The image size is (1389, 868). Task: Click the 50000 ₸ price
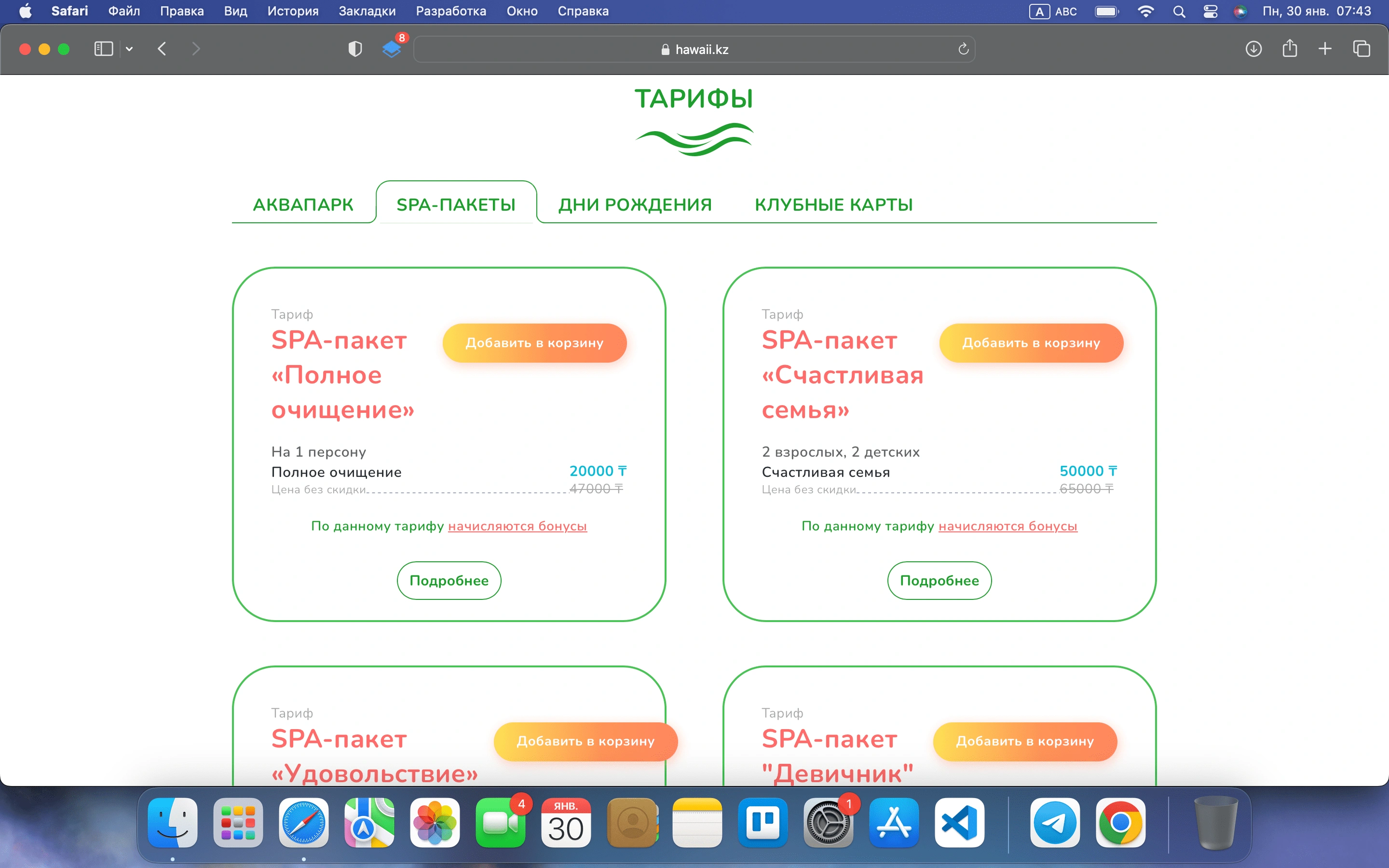point(1088,471)
